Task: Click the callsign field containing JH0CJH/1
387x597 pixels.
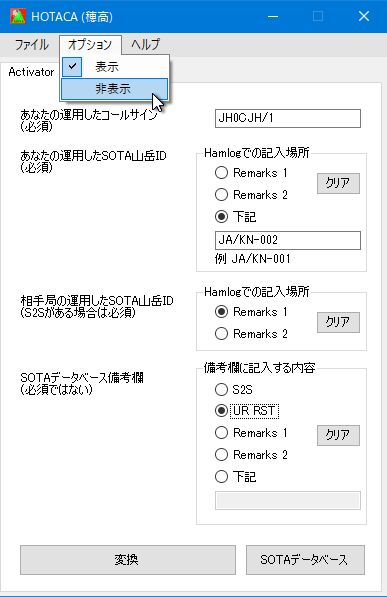Action: pyautogui.click(x=288, y=118)
